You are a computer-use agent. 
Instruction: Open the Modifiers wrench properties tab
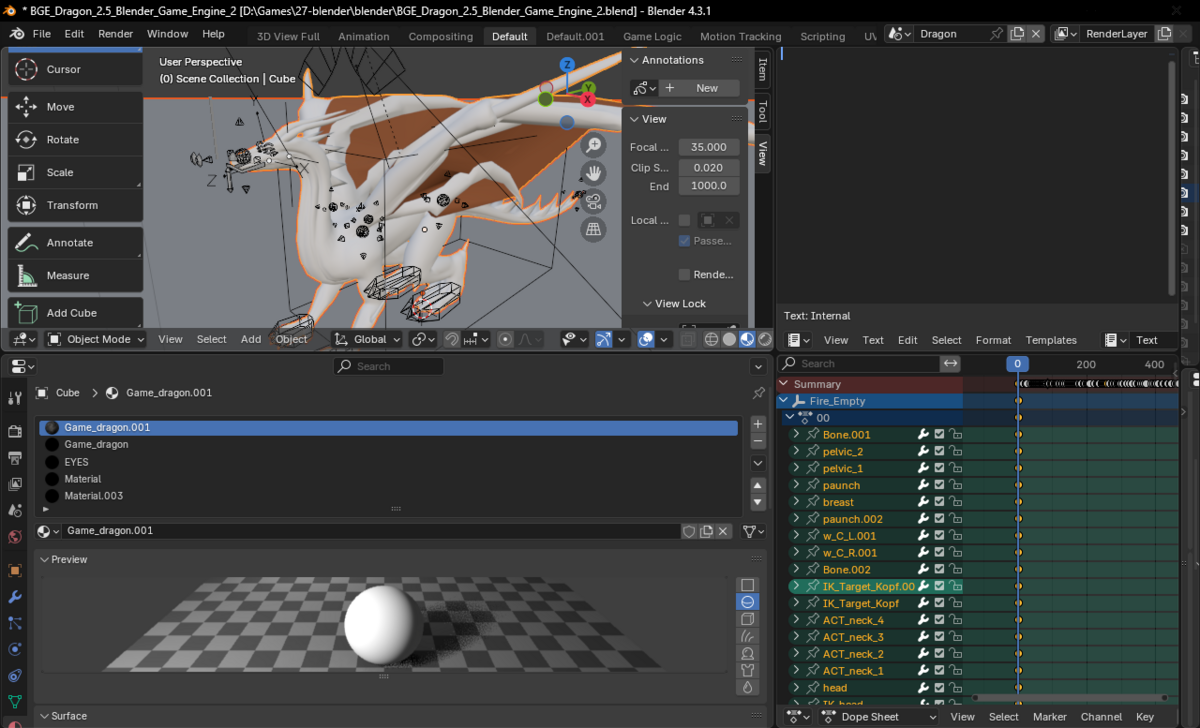click(15, 597)
